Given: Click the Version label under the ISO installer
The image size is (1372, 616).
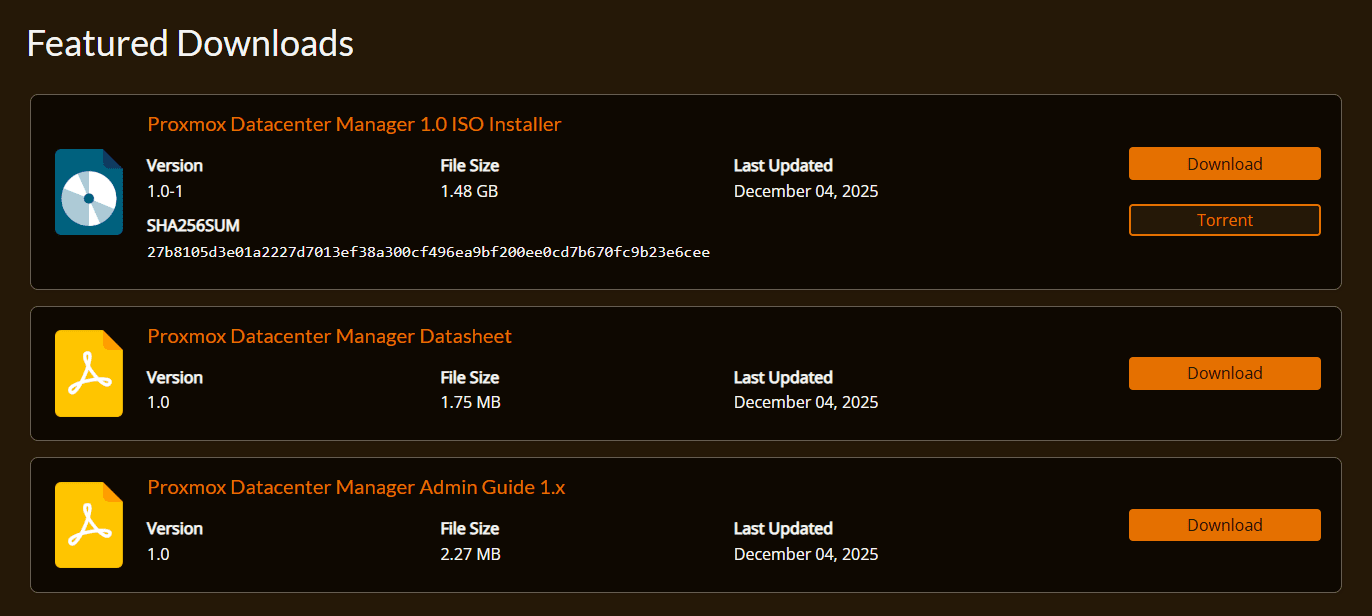Looking at the screenshot, I should [174, 165].
